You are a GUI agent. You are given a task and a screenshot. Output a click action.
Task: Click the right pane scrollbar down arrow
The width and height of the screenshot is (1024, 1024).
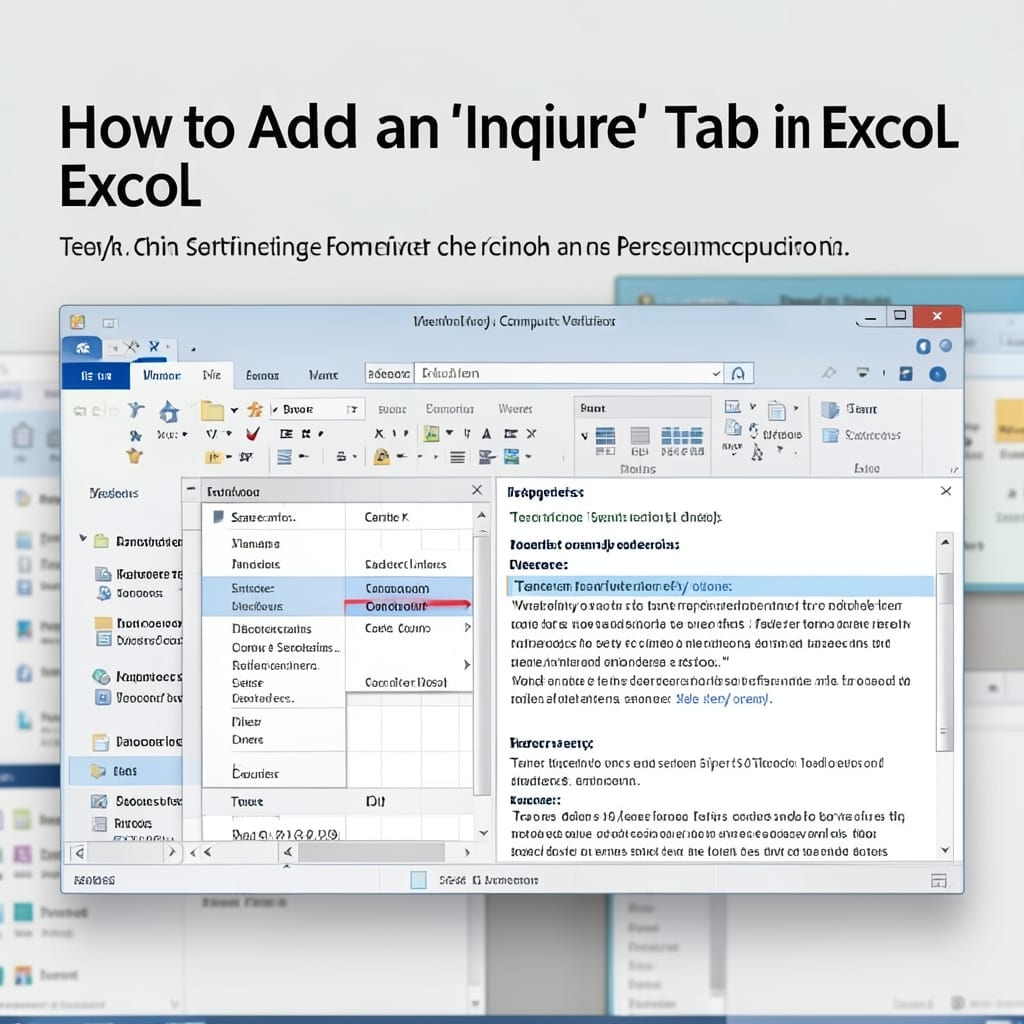pyautogui.click(x=944, y=850)
